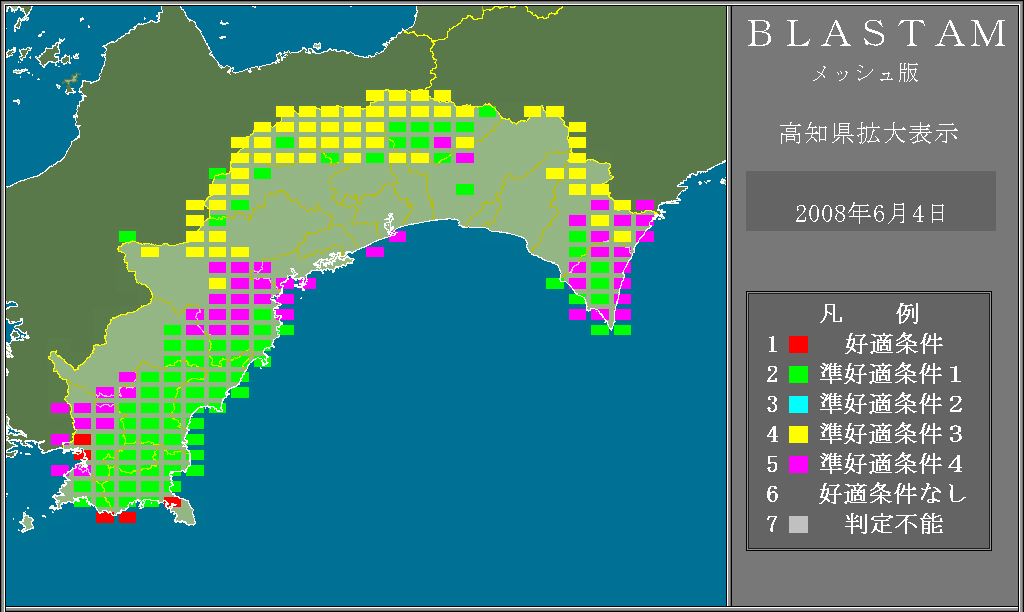The image size is (1024, 612).
Task: Click the cyan swatch for 準好適条件２
Action: (x=798, y=404)
